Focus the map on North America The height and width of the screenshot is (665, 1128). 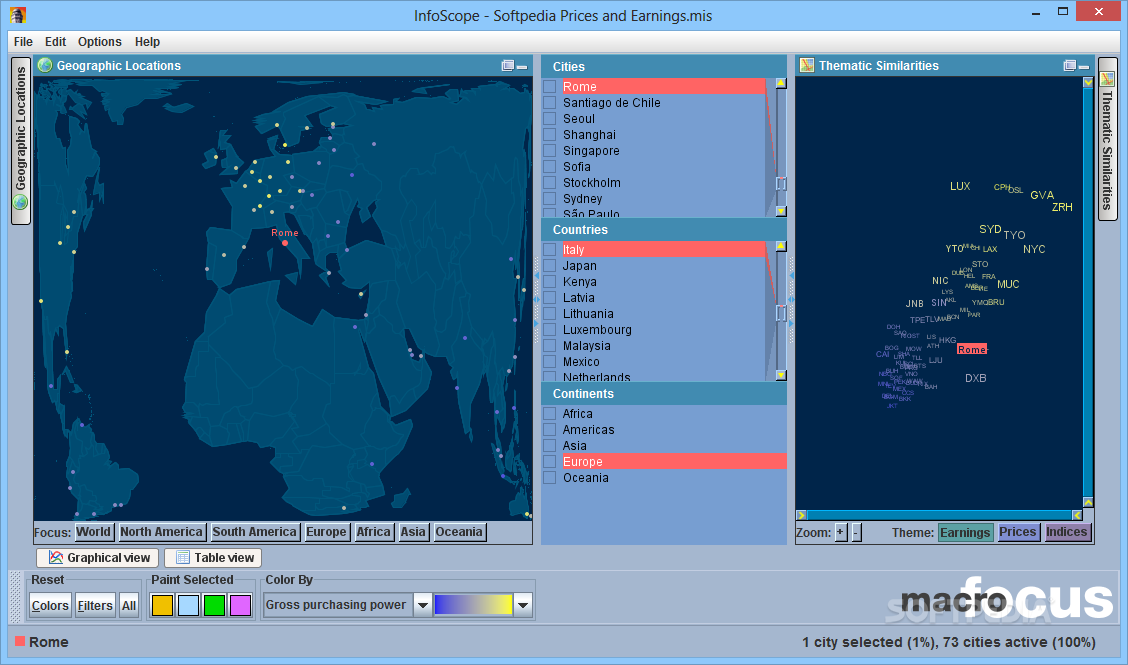pyautogui.click(x=161, y=532)
